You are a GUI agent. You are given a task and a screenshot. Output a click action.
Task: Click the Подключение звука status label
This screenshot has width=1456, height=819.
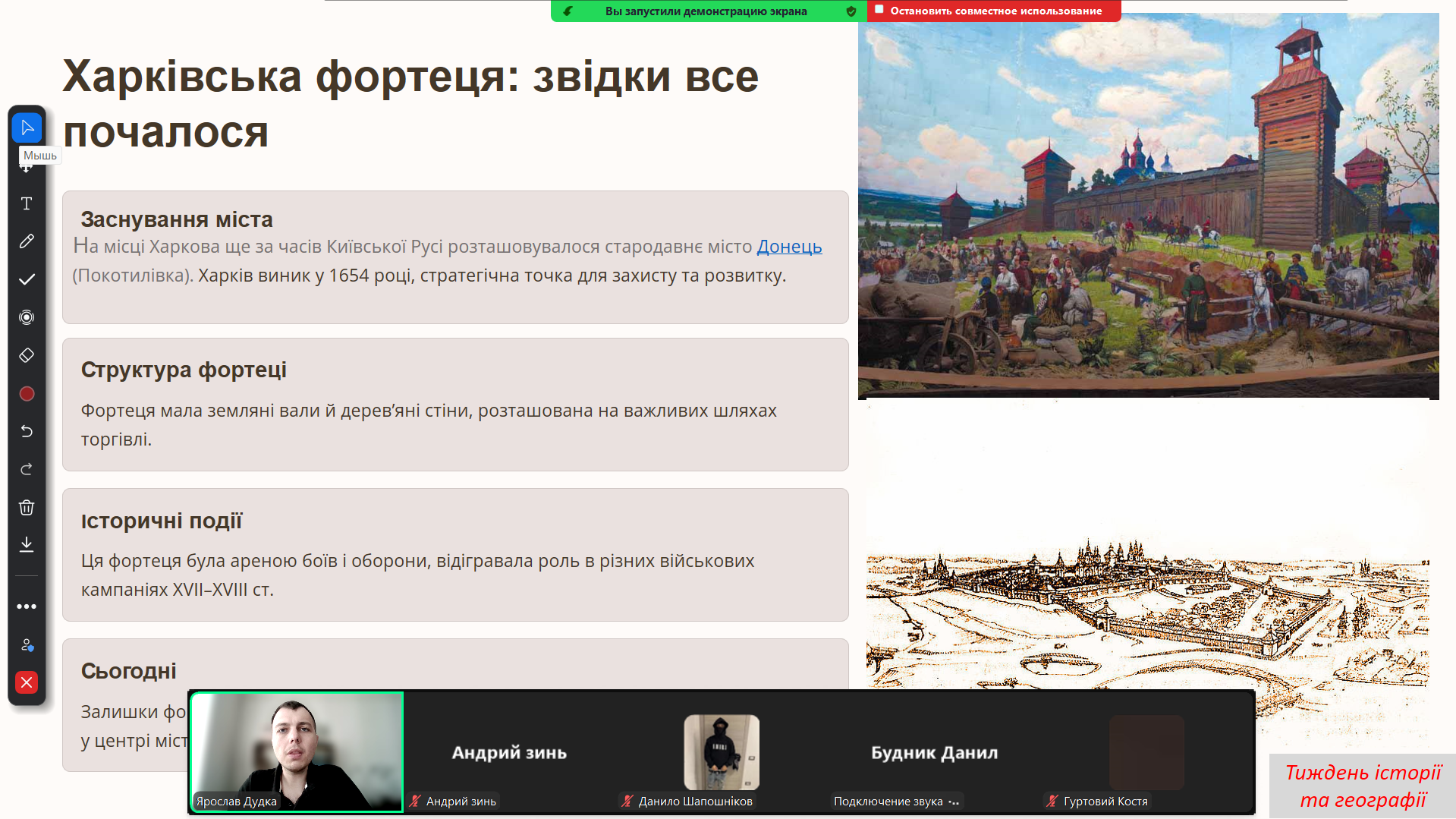pyautogui.click(x=896, y=802)
